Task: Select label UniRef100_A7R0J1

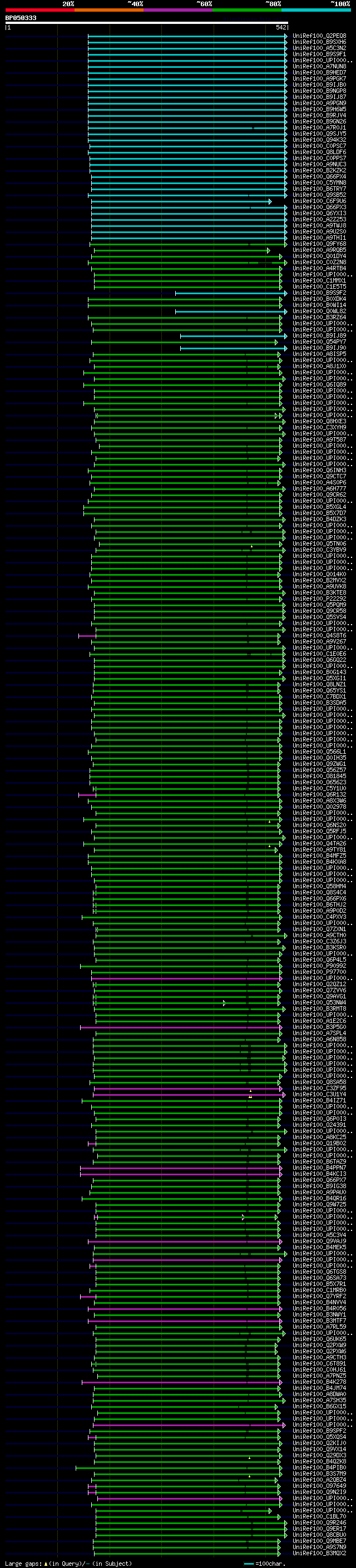Action: [x=319, y=128]
